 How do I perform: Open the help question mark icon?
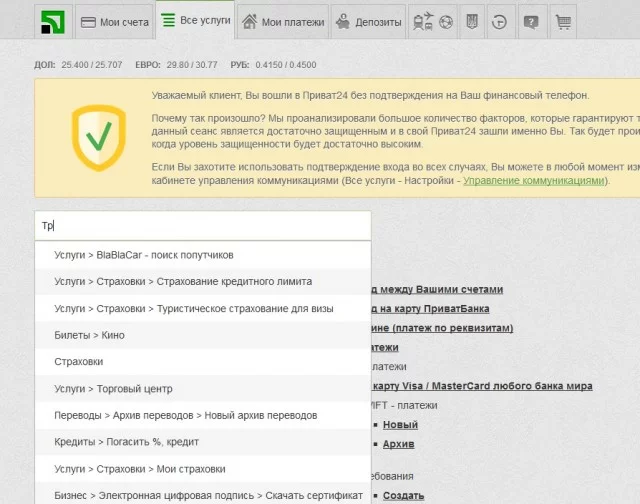531,22
